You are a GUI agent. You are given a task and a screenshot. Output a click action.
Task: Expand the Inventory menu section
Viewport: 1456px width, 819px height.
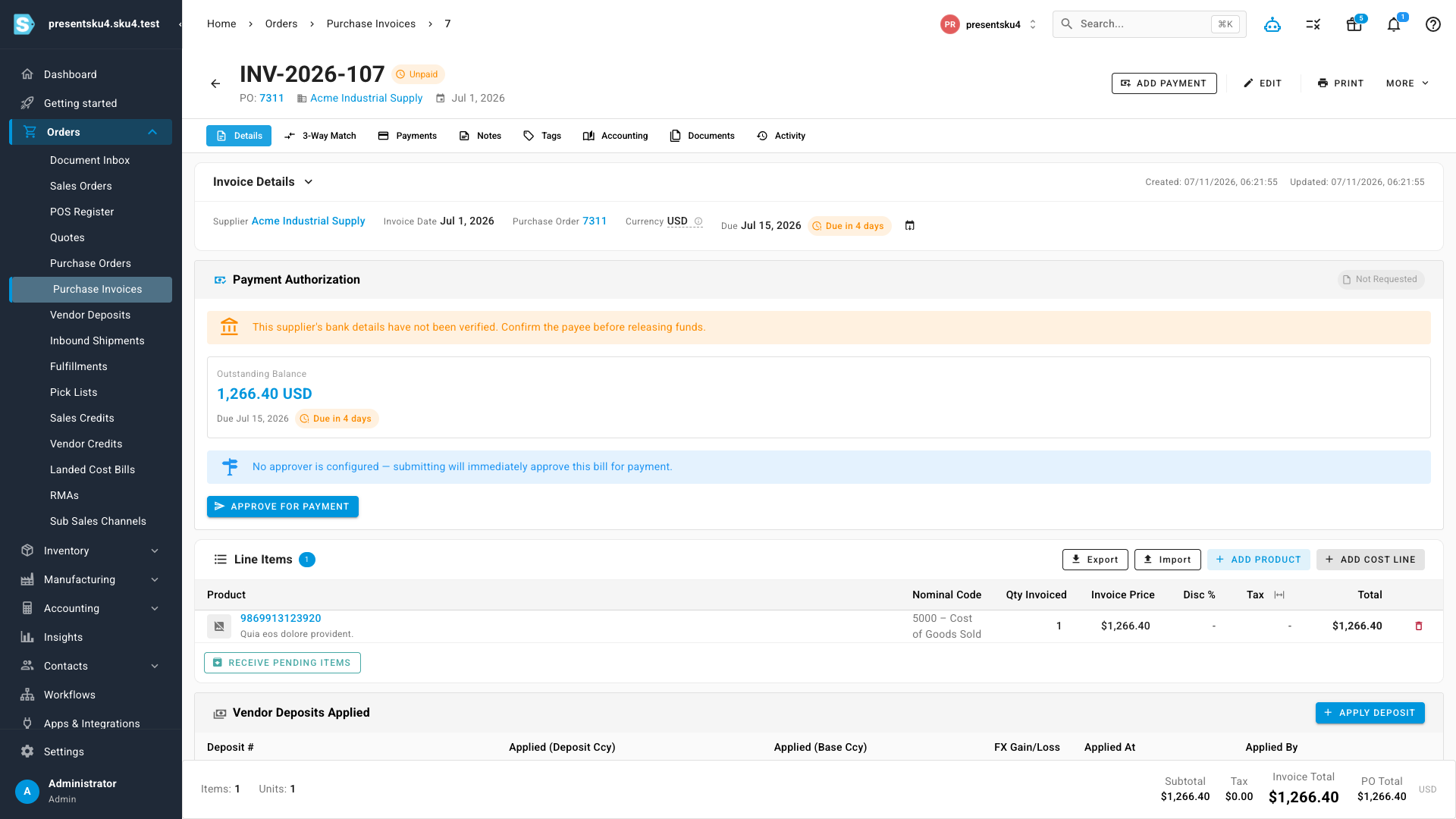click(x=155, y=551)
